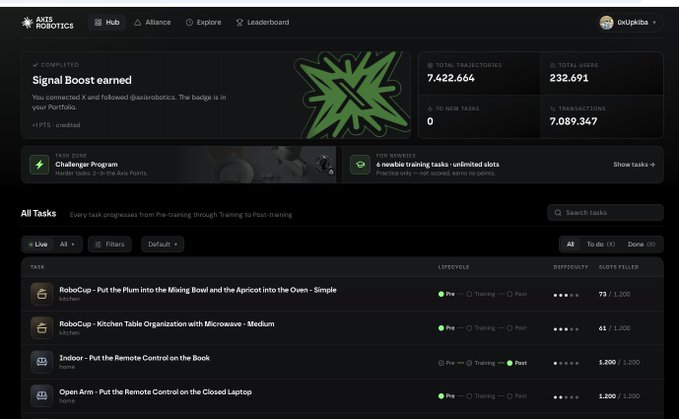Click difficulty dots of Indoor task
Image resolution: width=679 pixels, height=419 pixels.
pyautogui.click(x=566, y=363)
